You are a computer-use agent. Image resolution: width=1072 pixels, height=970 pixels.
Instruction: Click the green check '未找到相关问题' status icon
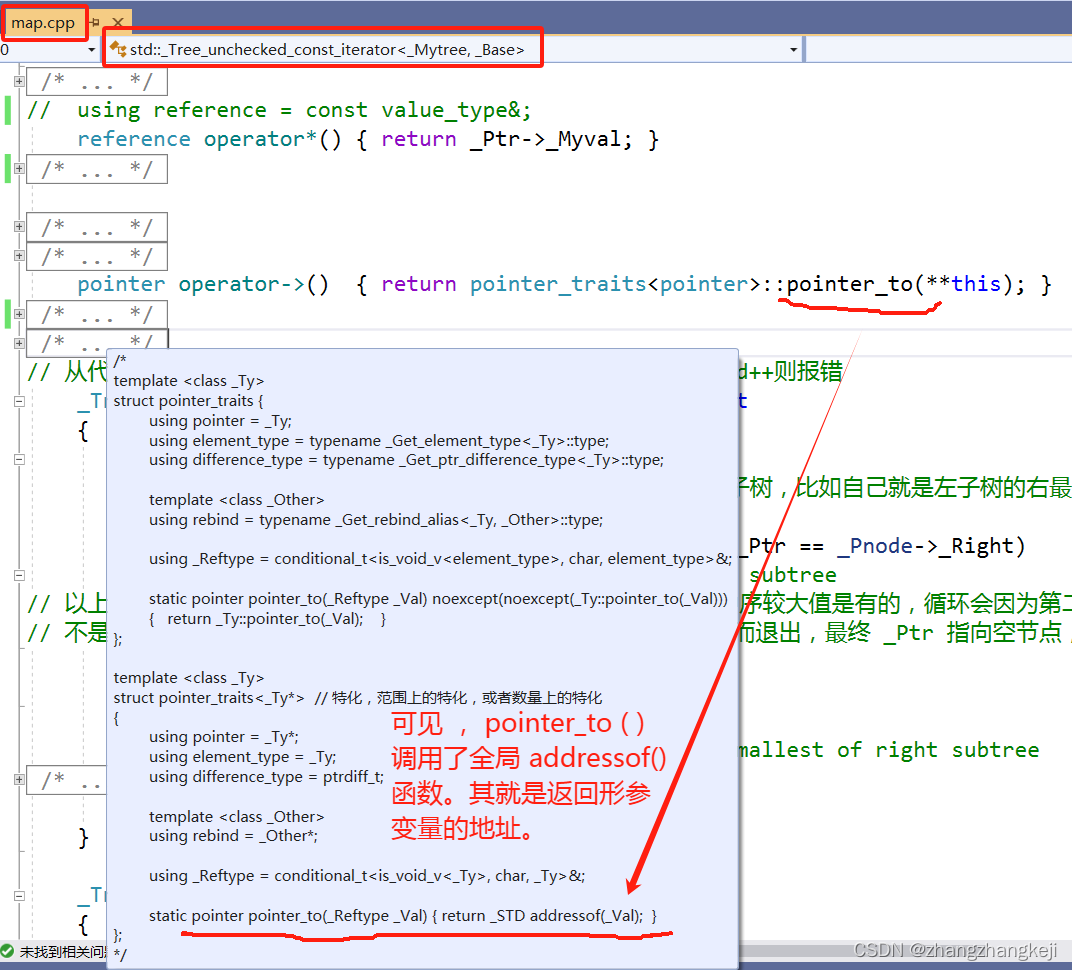pos(8,951)
